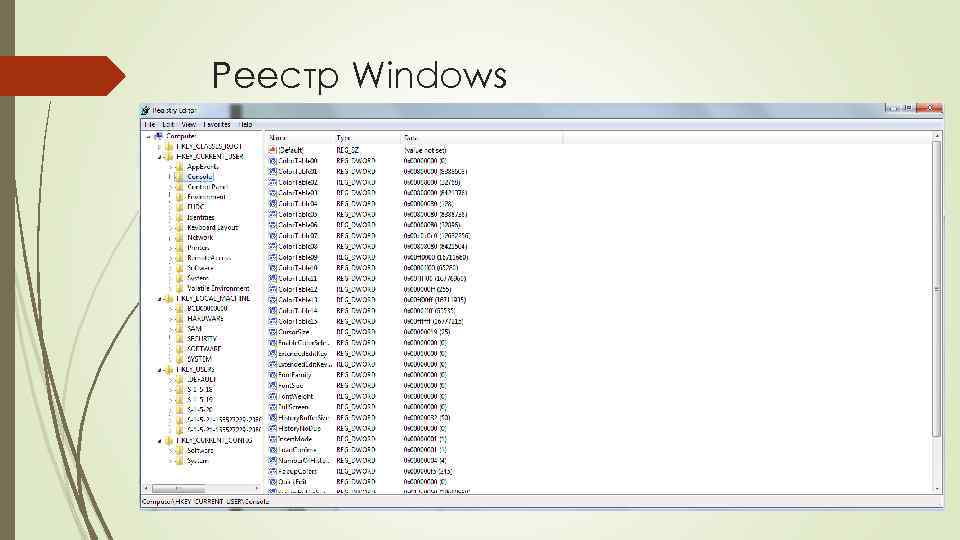Expand the HKEY_CLASSES_ROOT hive

[x=159, y=147]
